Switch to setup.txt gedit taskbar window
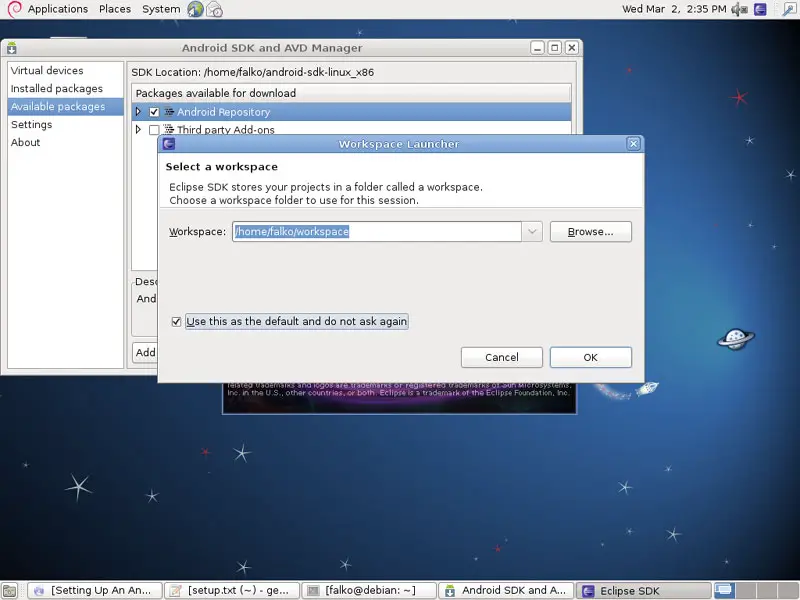 coord(232,590)
